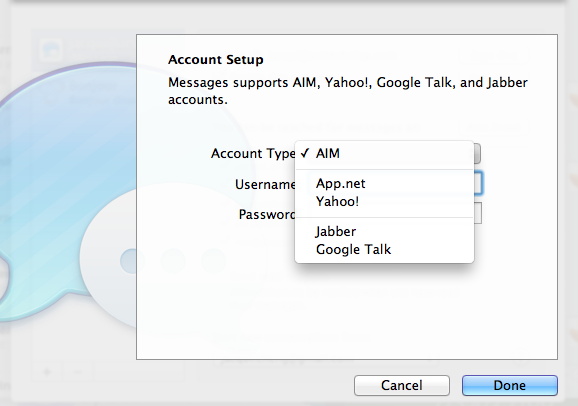Confirm account setup with Done
Image resolution: width=578 pixels, height=406 pixels.
pyautogui.click(x=510, y=385)
